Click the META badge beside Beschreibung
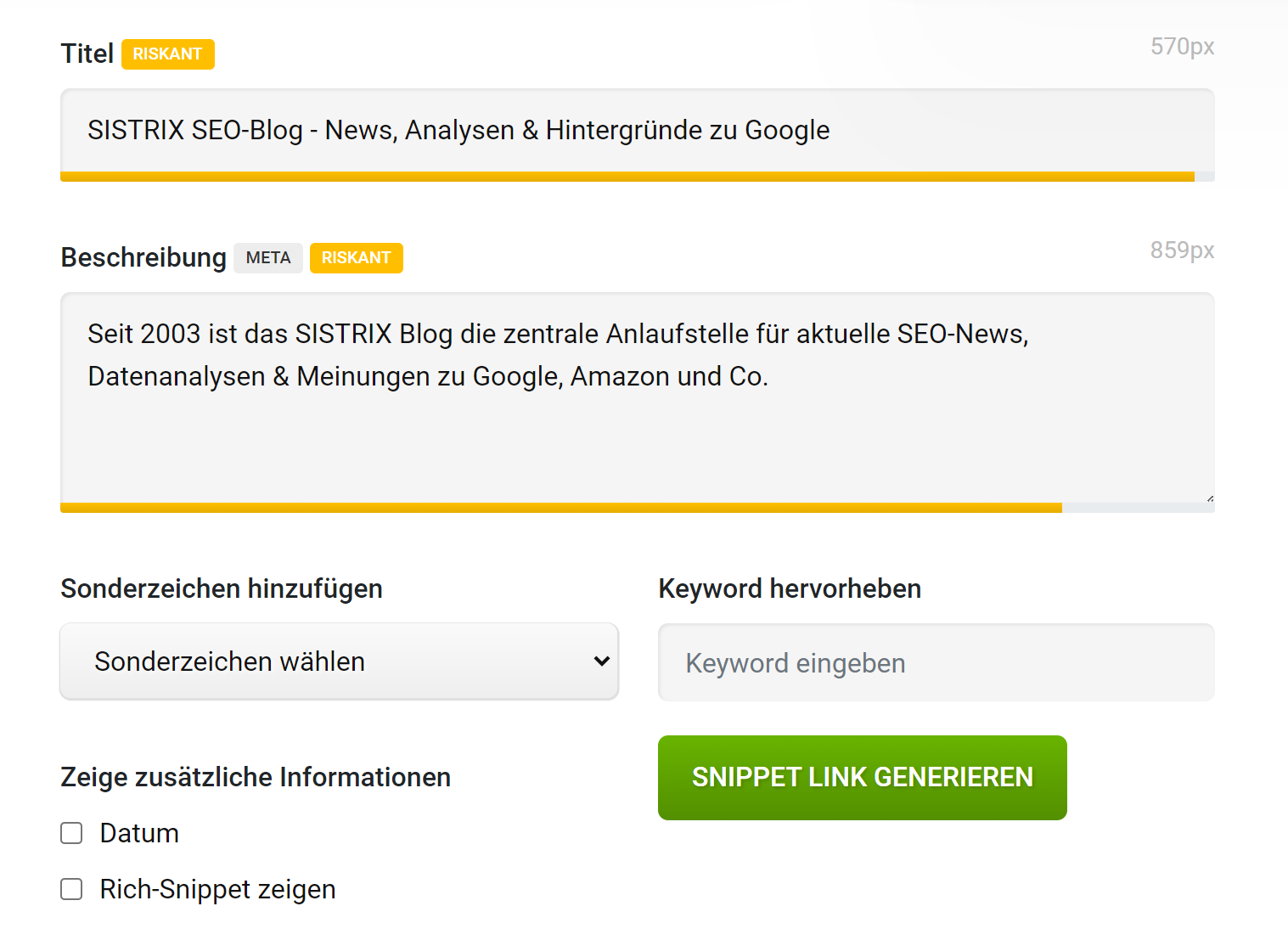Viewport: 1288px width, 940px height. (x=268, y=258)
